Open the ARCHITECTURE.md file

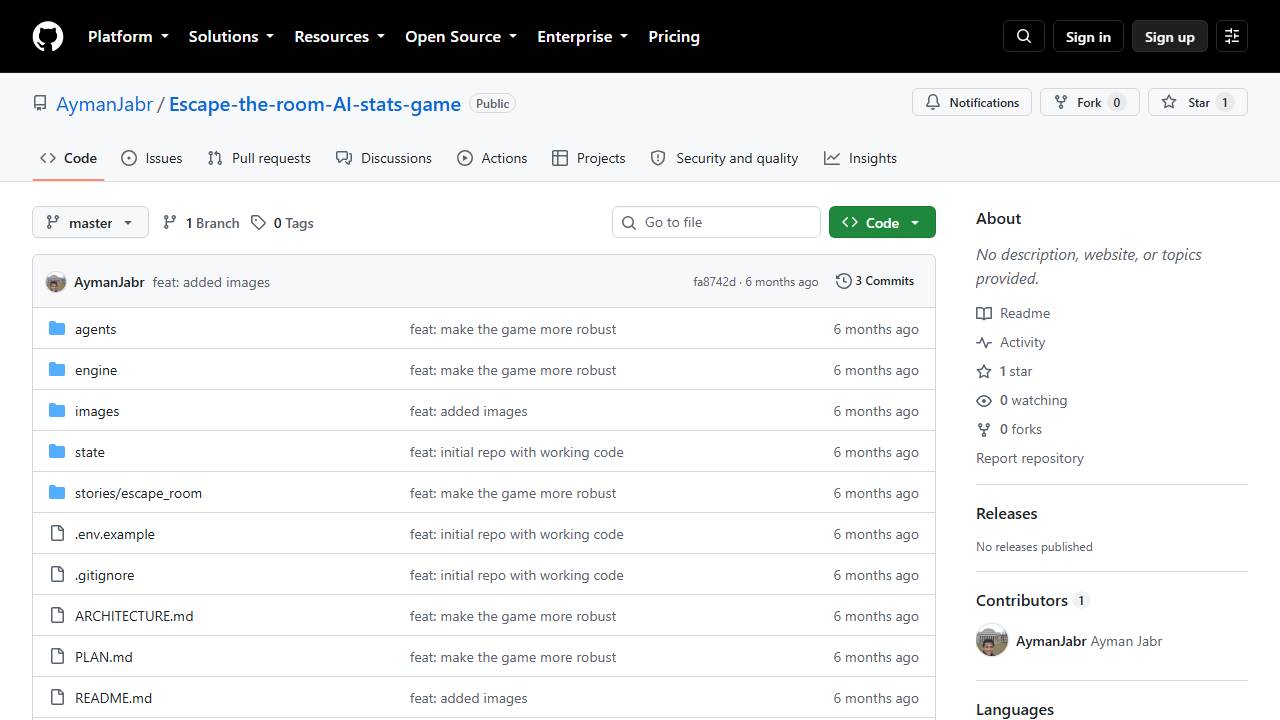134,616
